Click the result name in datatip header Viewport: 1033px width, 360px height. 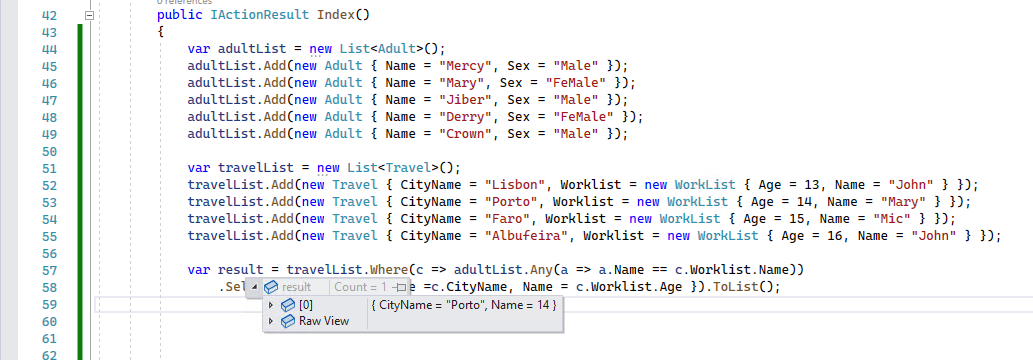point(296,287)
